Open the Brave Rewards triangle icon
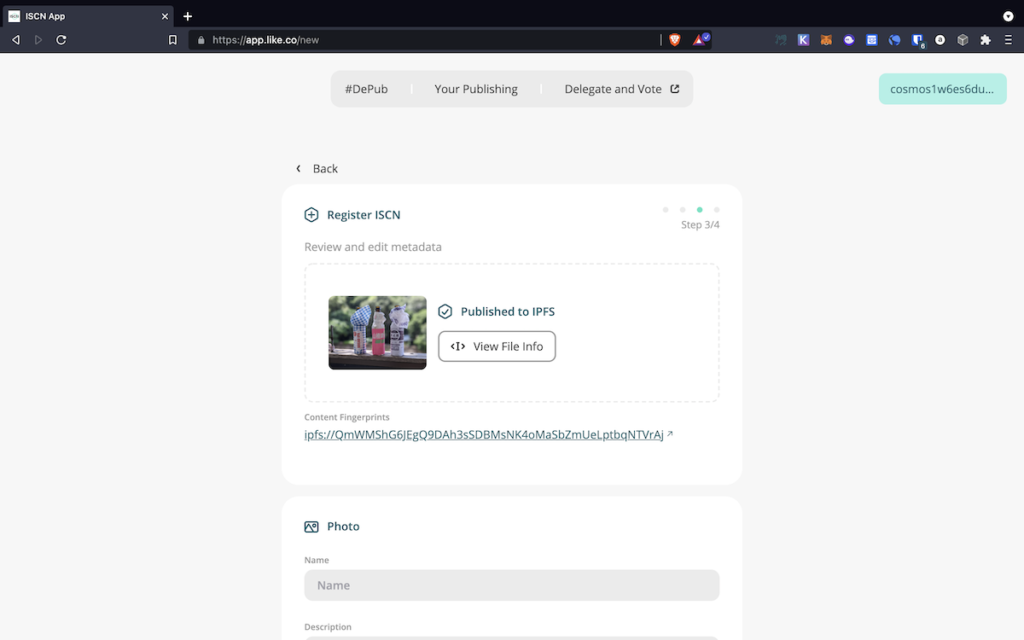Viewport: 1024px width, 640px height. tap(701, 40)
